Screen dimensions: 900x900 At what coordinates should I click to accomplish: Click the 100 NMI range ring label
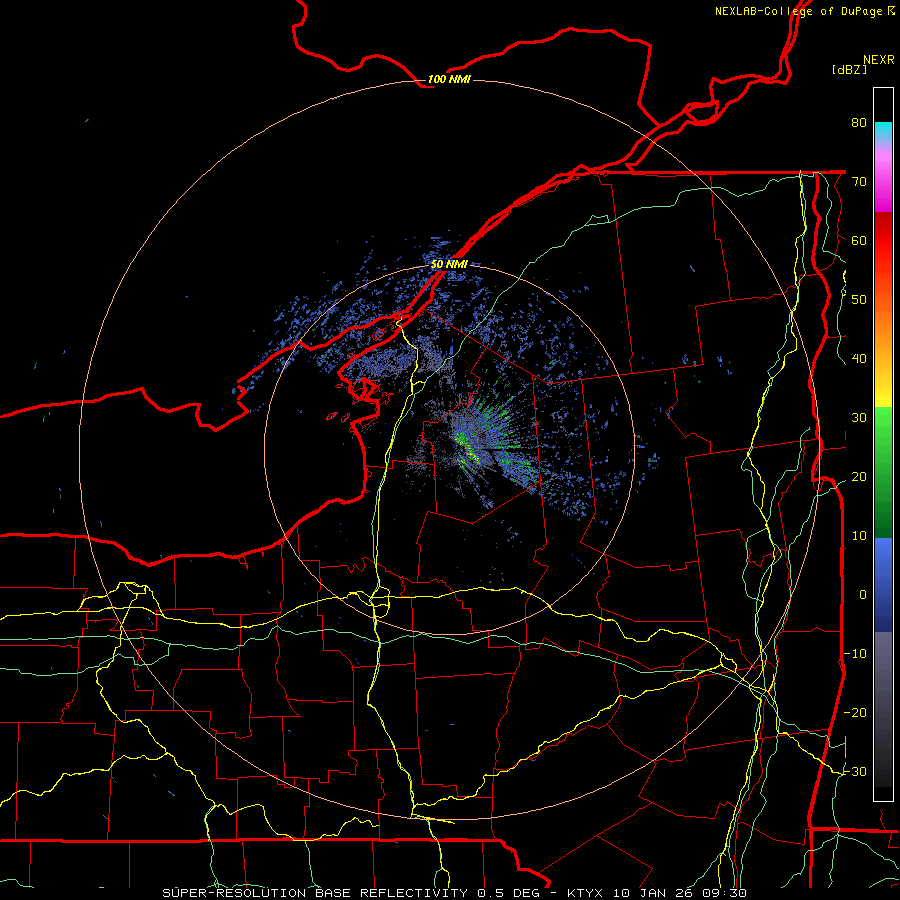pyautogui.click(x=449, y=79)
